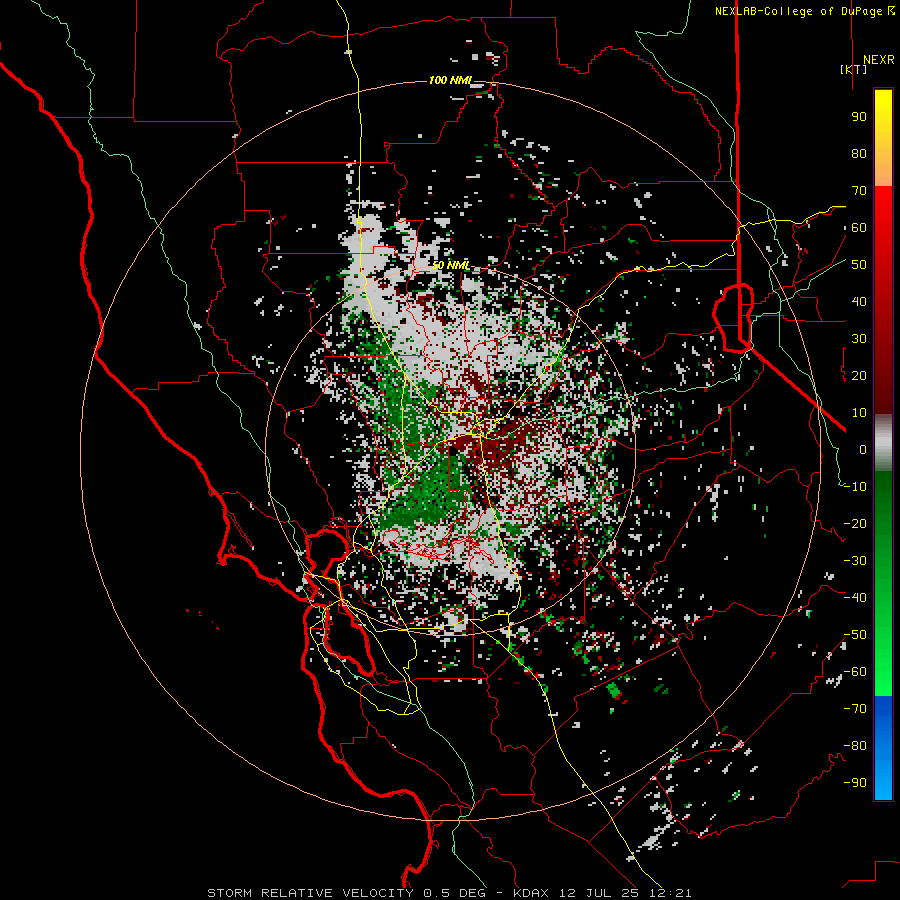
Task: Click the 90 value on velocity scale
Action: pos(859,117)
